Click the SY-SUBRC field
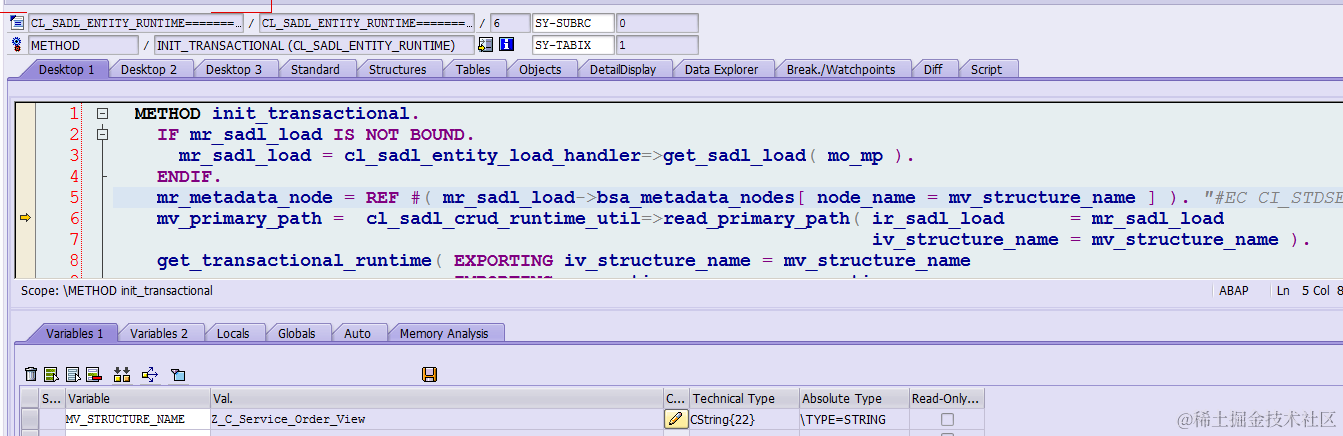Screen dimensions: 1343x436 click(573, 22)
